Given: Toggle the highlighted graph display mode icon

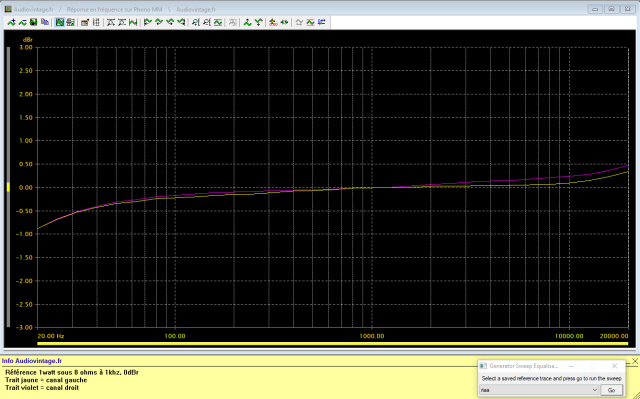Looking at the screenshot, I should click(x=60, y=22).
